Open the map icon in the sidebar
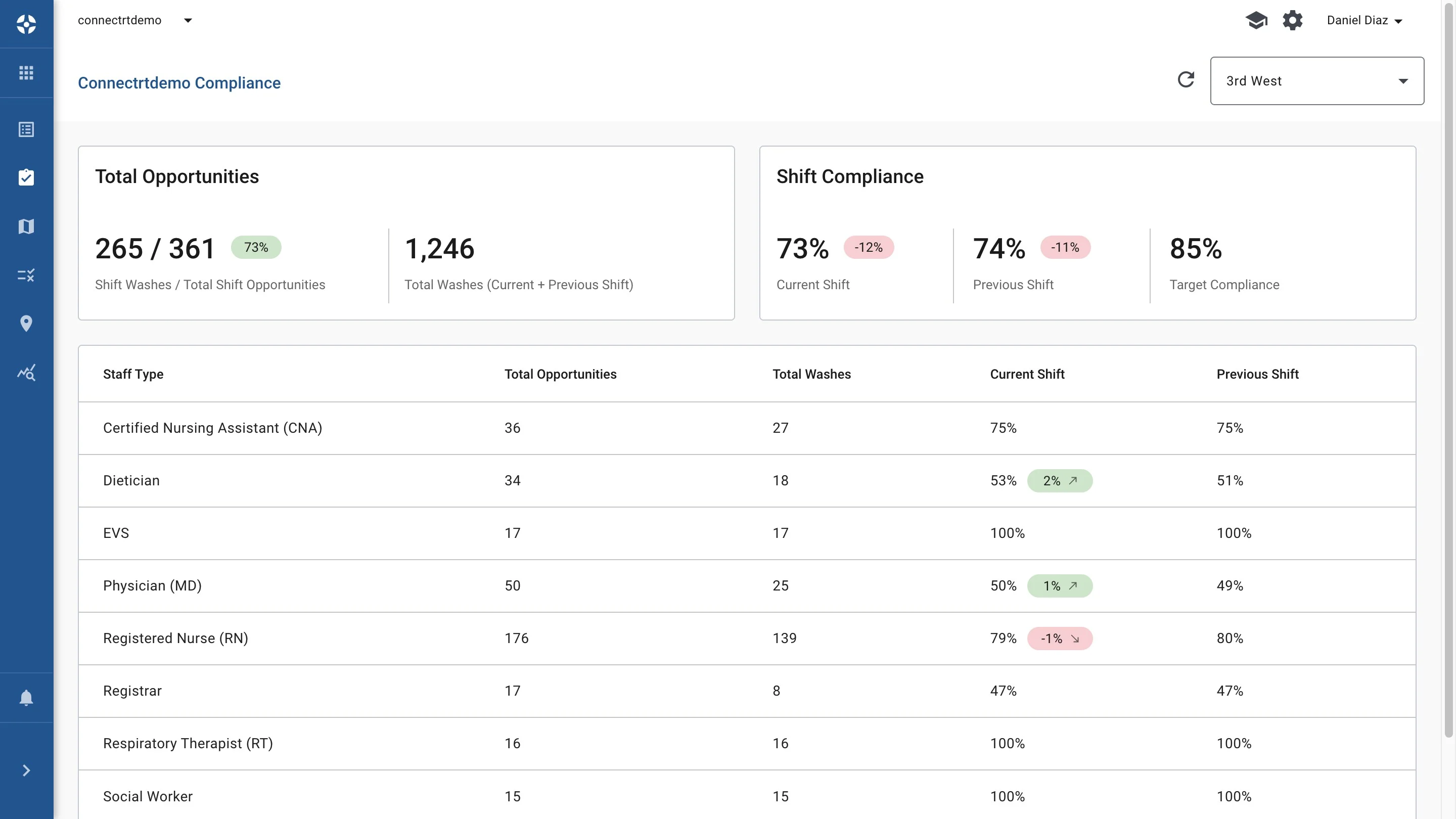This screenshot has width=1456, height=819. [26, 226]
